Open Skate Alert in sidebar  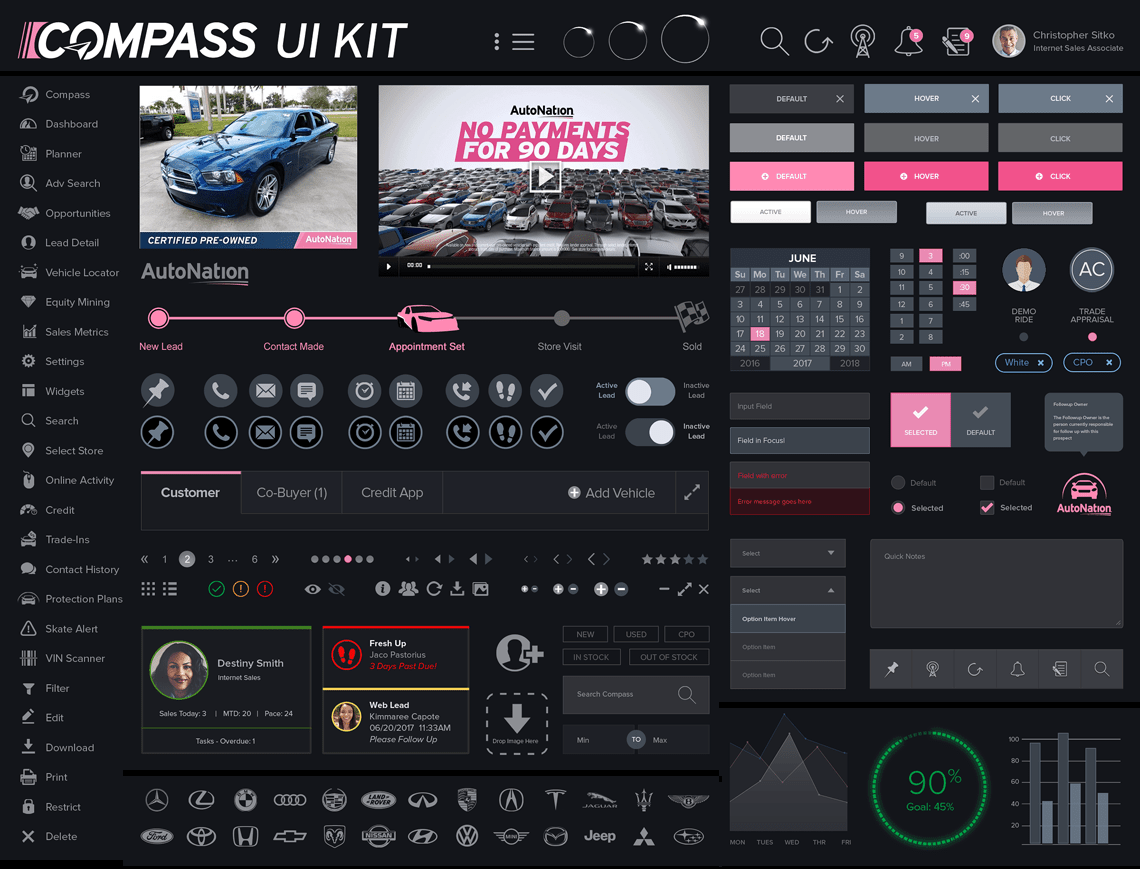coord(59,628)
